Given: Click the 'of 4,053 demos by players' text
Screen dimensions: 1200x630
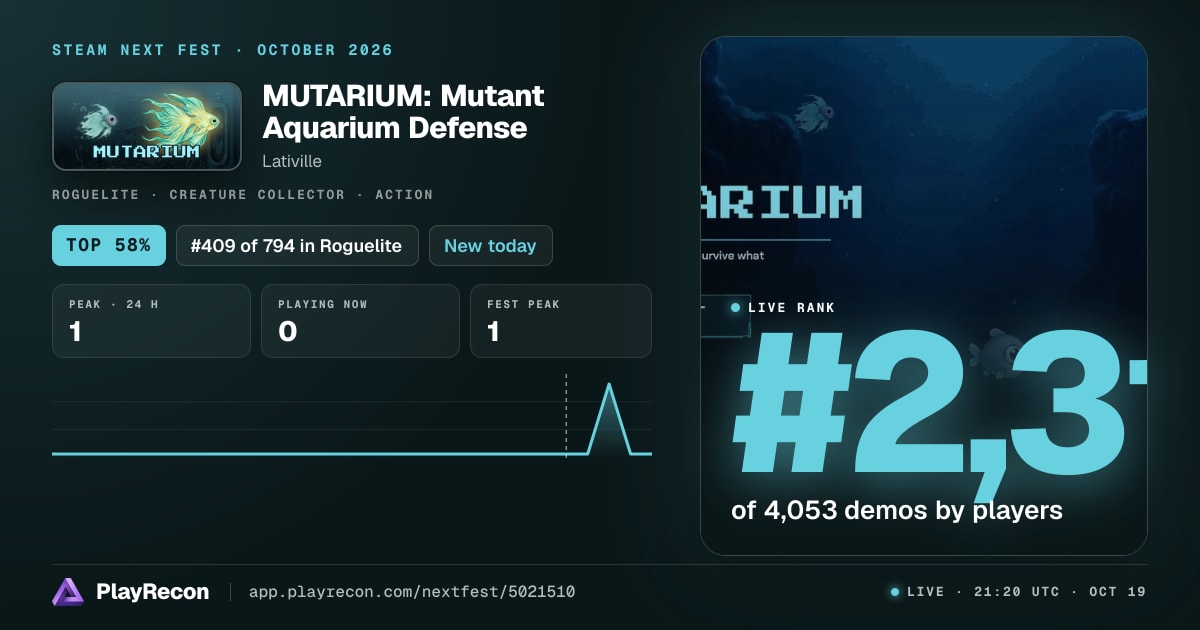Looking at the screenshot, I should [x=896, y=510].
